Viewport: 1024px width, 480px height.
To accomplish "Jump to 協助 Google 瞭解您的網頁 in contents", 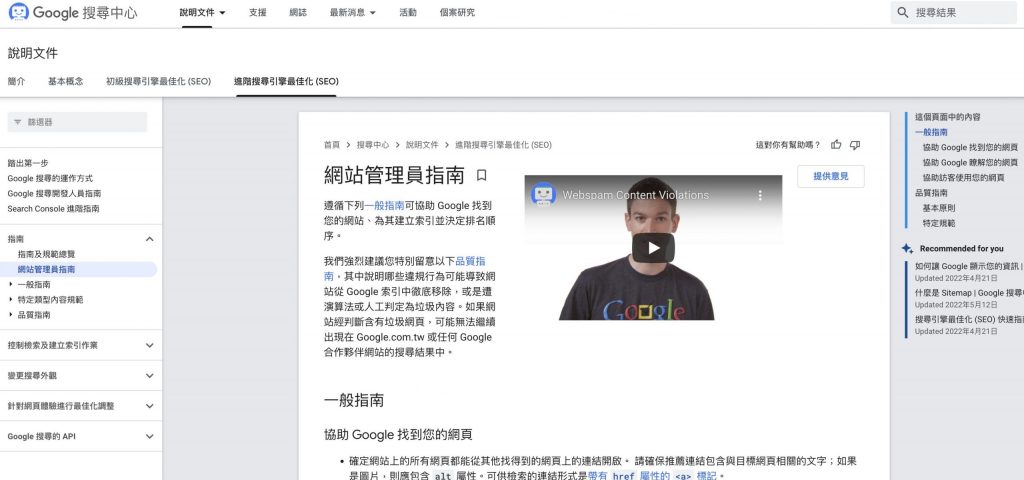I will pos(970,163).
